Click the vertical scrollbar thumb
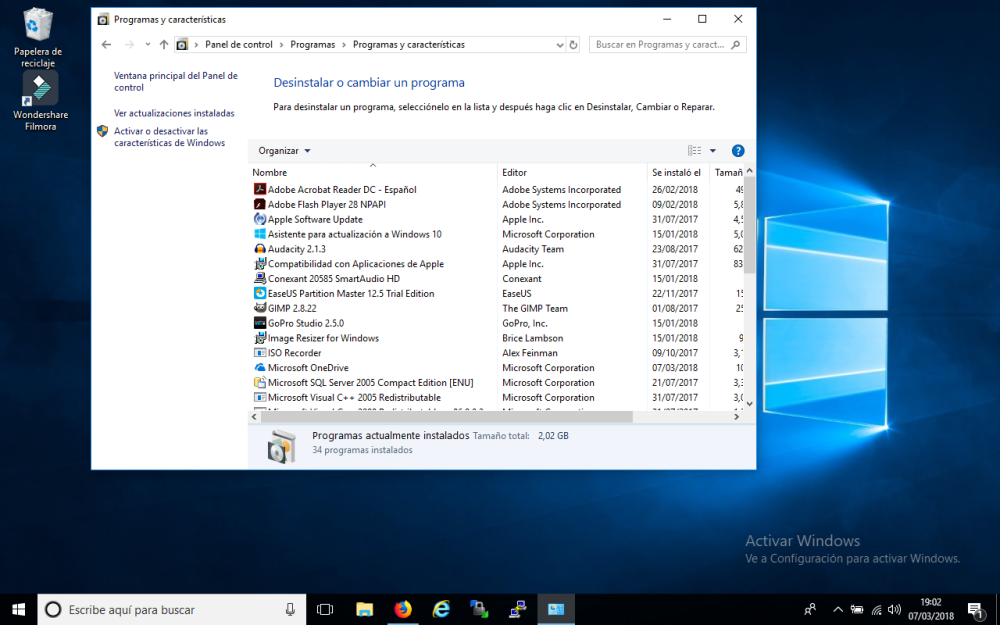 [749, 224]
